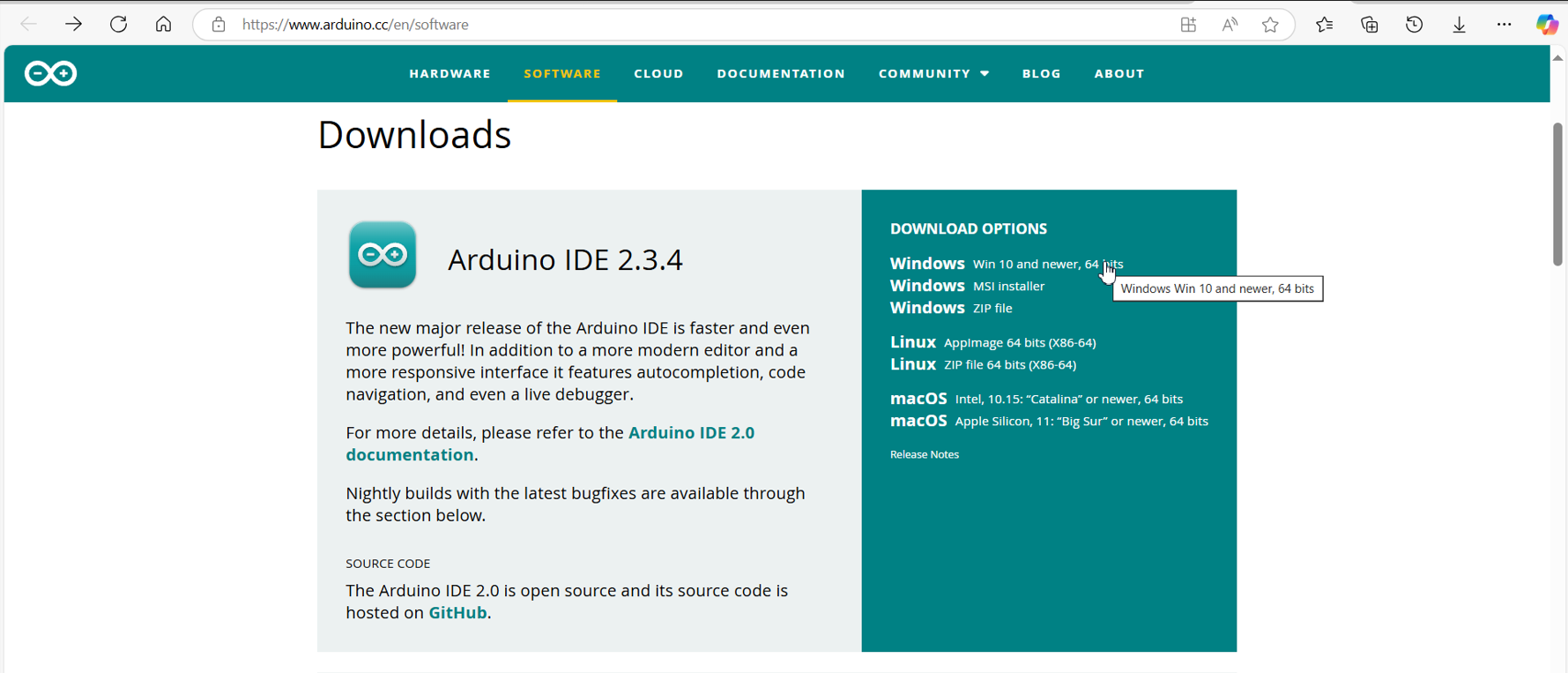Open the Settings and more ellipsis menu
Screen dimensions: 1568x673
1505,25
